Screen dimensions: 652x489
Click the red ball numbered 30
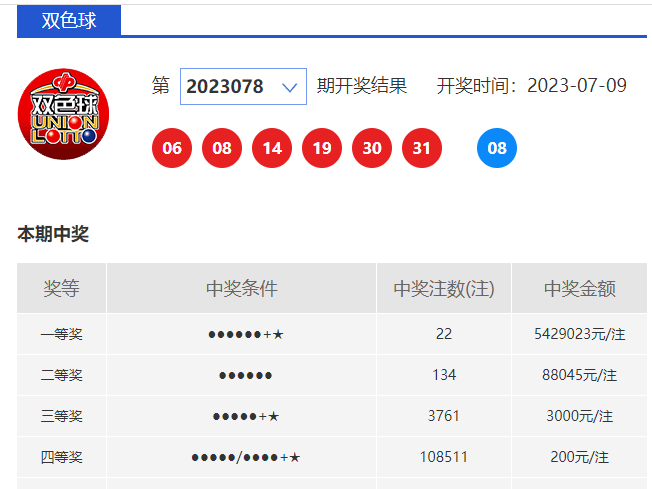(x=372, y=148)
